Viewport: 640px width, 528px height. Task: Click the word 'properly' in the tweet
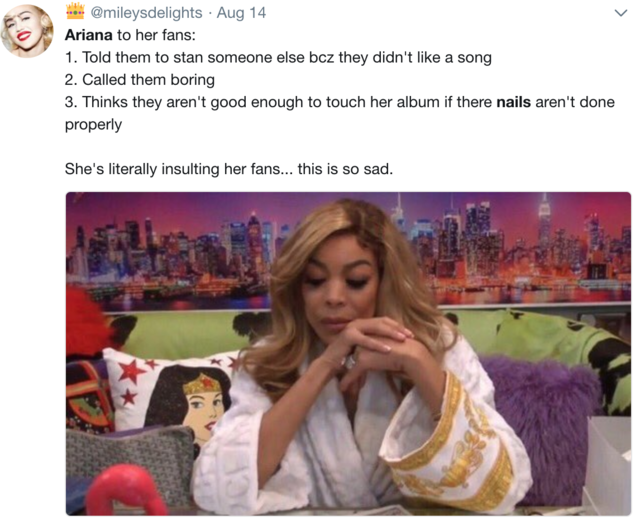coord(93,124)
